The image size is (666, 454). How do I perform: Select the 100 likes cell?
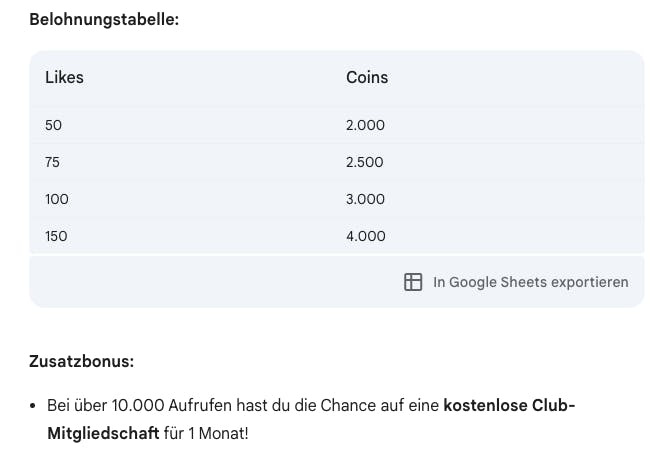coord(57,199)
